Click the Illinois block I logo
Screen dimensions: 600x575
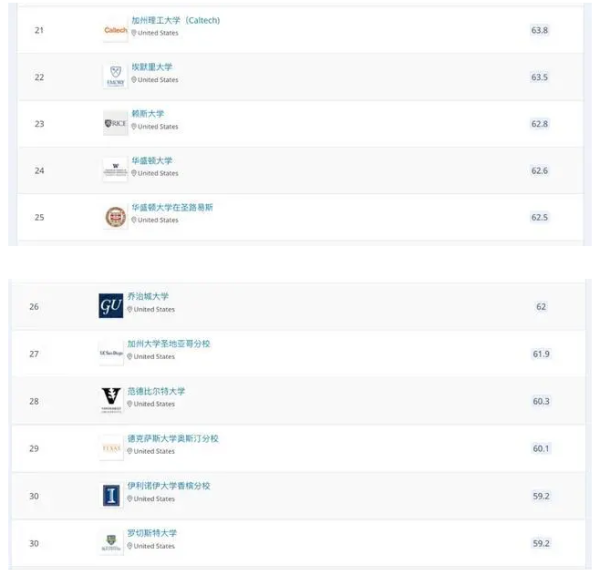point(111,495)
